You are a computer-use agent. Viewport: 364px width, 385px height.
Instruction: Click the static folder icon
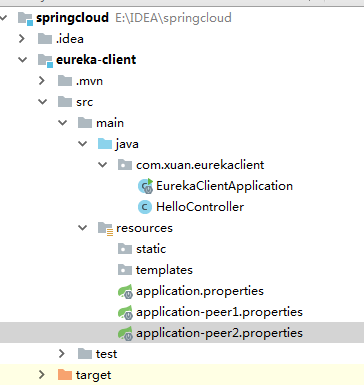(125, 249)
